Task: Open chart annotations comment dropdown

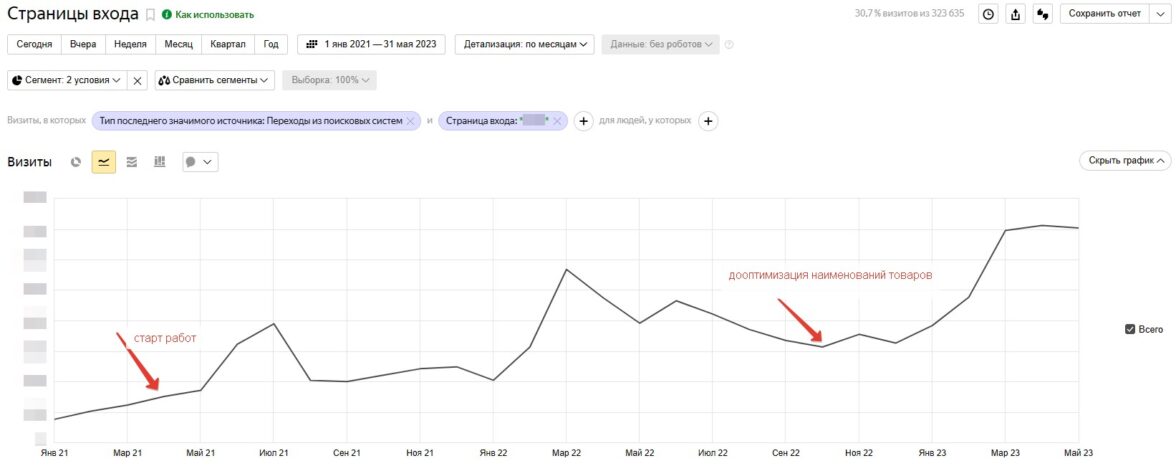Action: click(x=200, y=161)
